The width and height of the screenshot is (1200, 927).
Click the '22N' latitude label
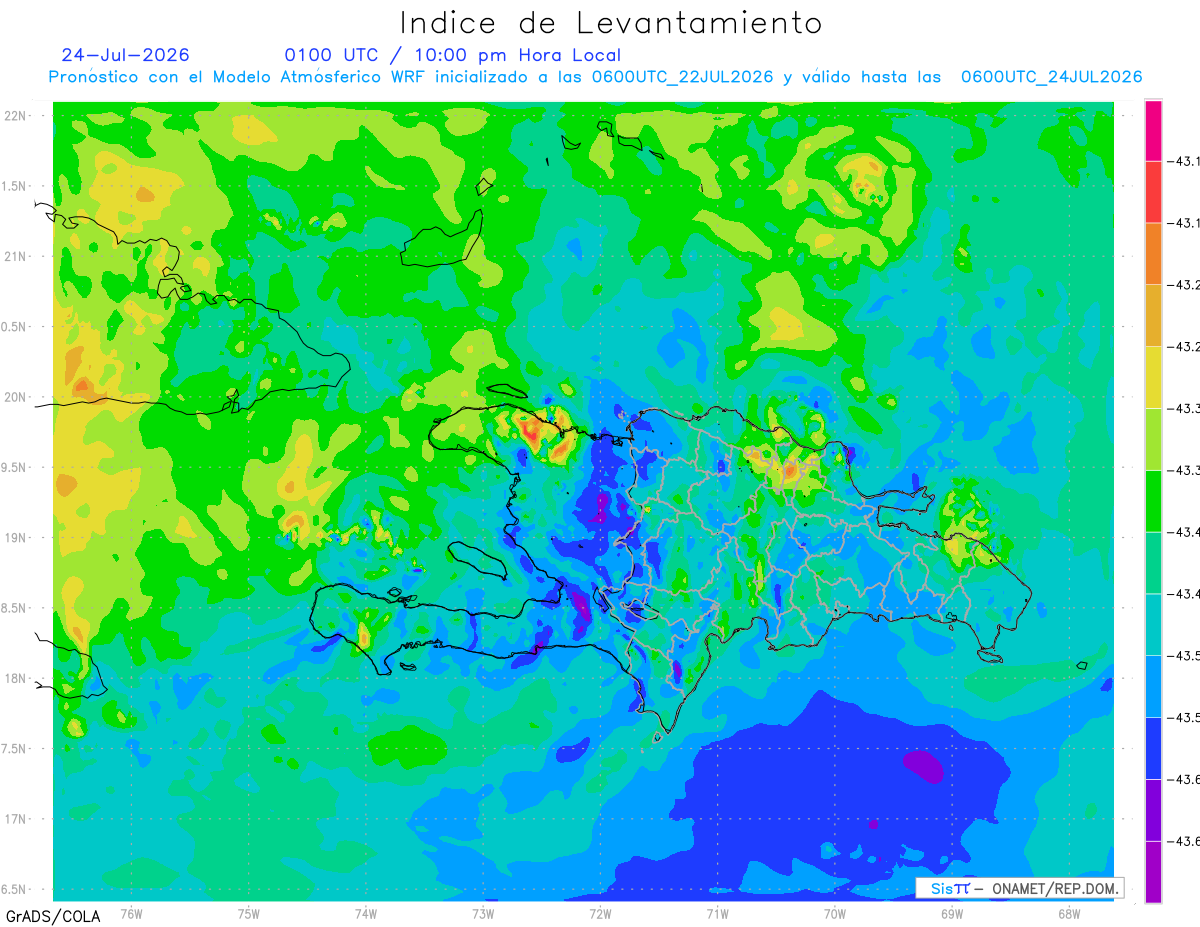point(14,116)
